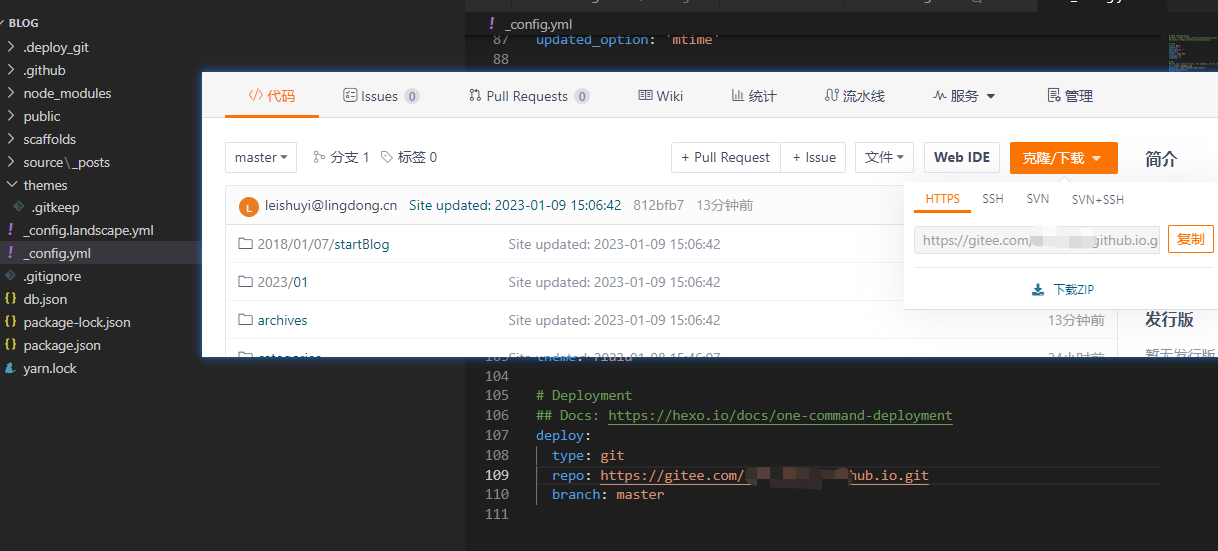Open the Pull Requests tab

coord(529,96)
